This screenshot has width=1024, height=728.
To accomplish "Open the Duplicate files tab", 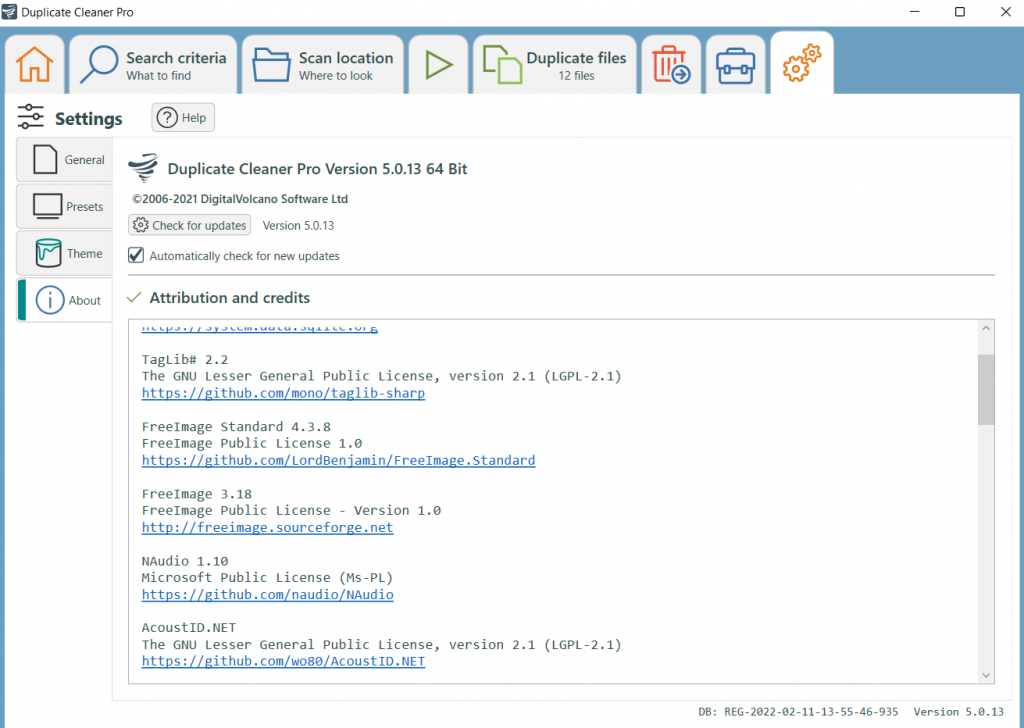I will 555,65.
